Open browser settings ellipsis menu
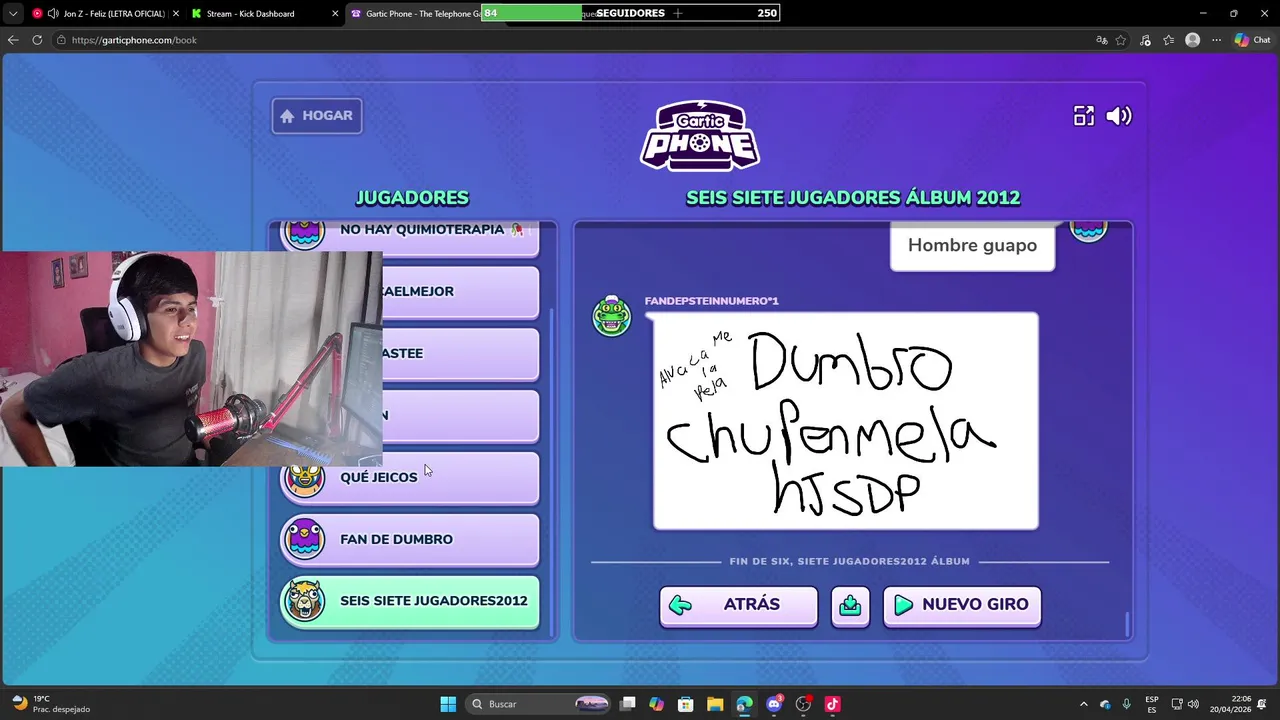1280x720 pixels. [1216, 40]
